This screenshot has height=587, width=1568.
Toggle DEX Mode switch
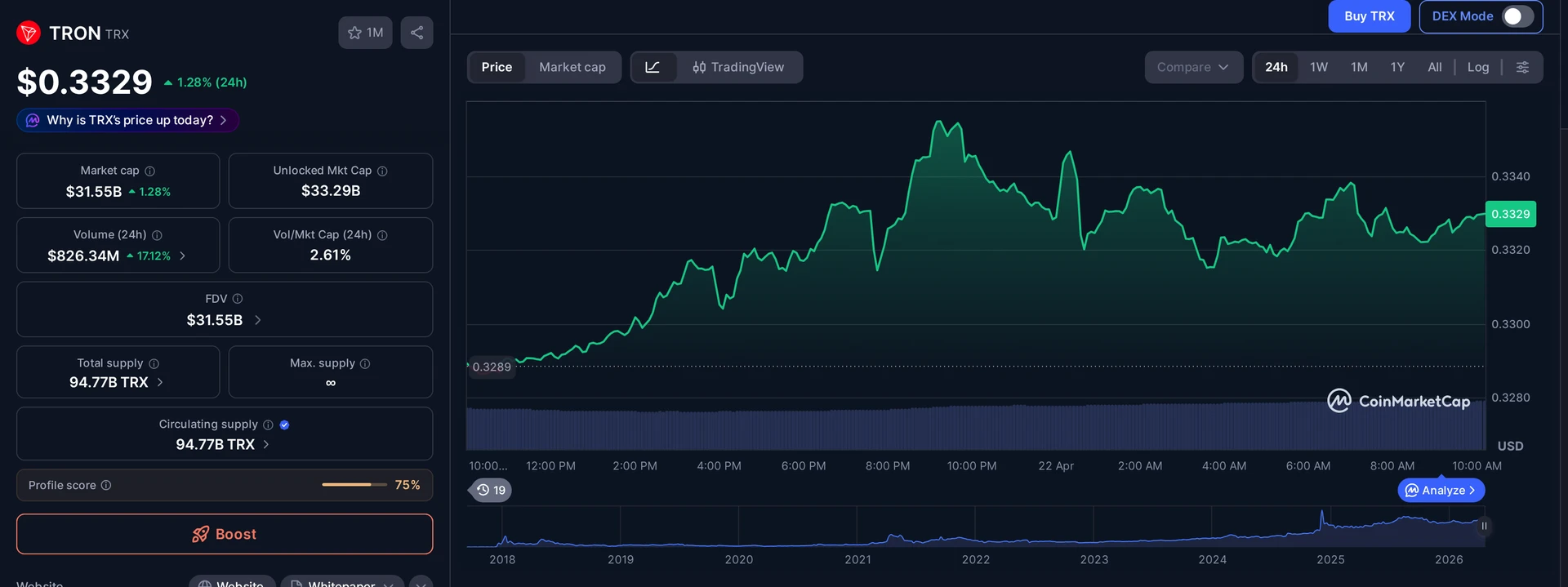[1518, 16]
